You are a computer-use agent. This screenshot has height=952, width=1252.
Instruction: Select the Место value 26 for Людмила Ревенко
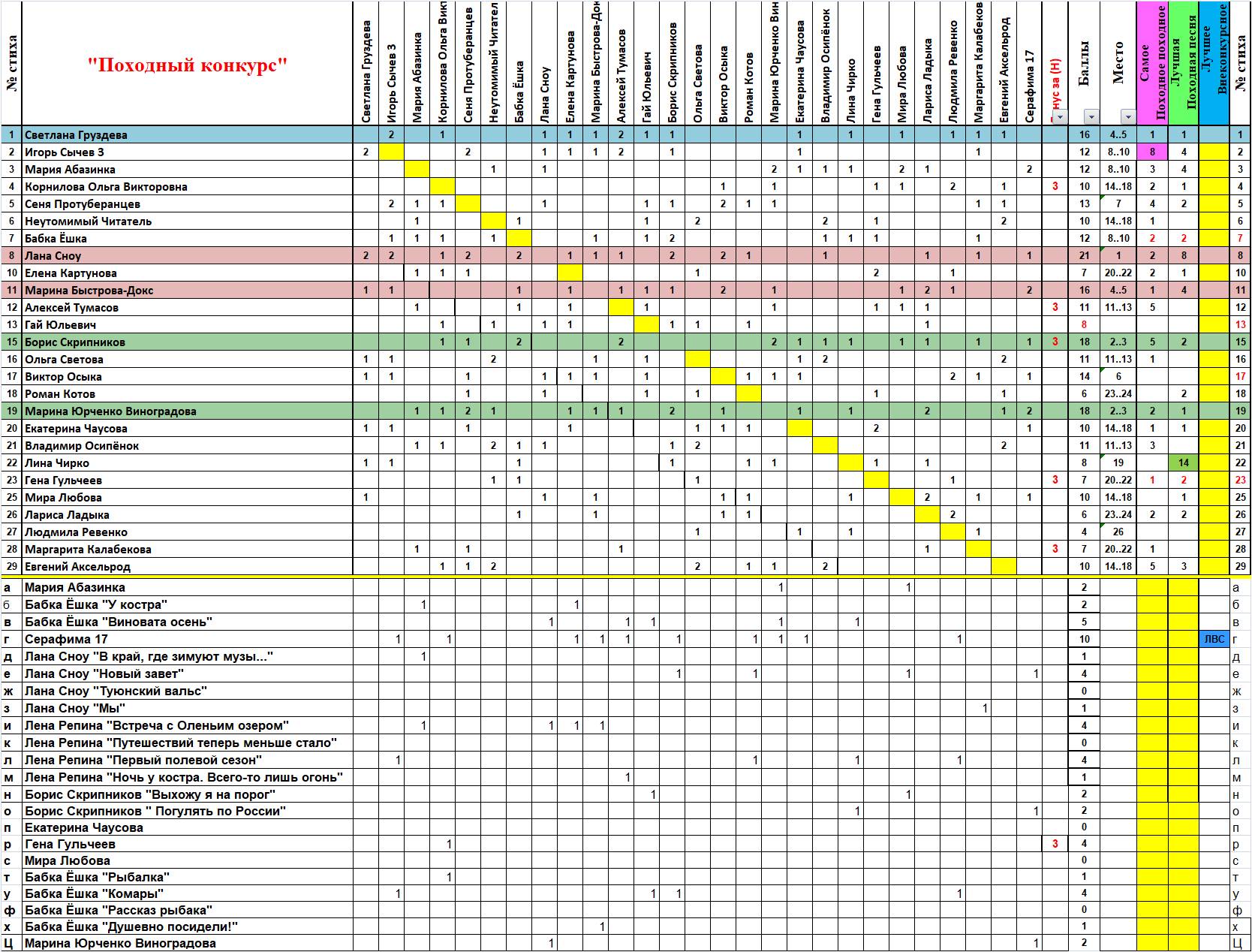click(1118, 532)
